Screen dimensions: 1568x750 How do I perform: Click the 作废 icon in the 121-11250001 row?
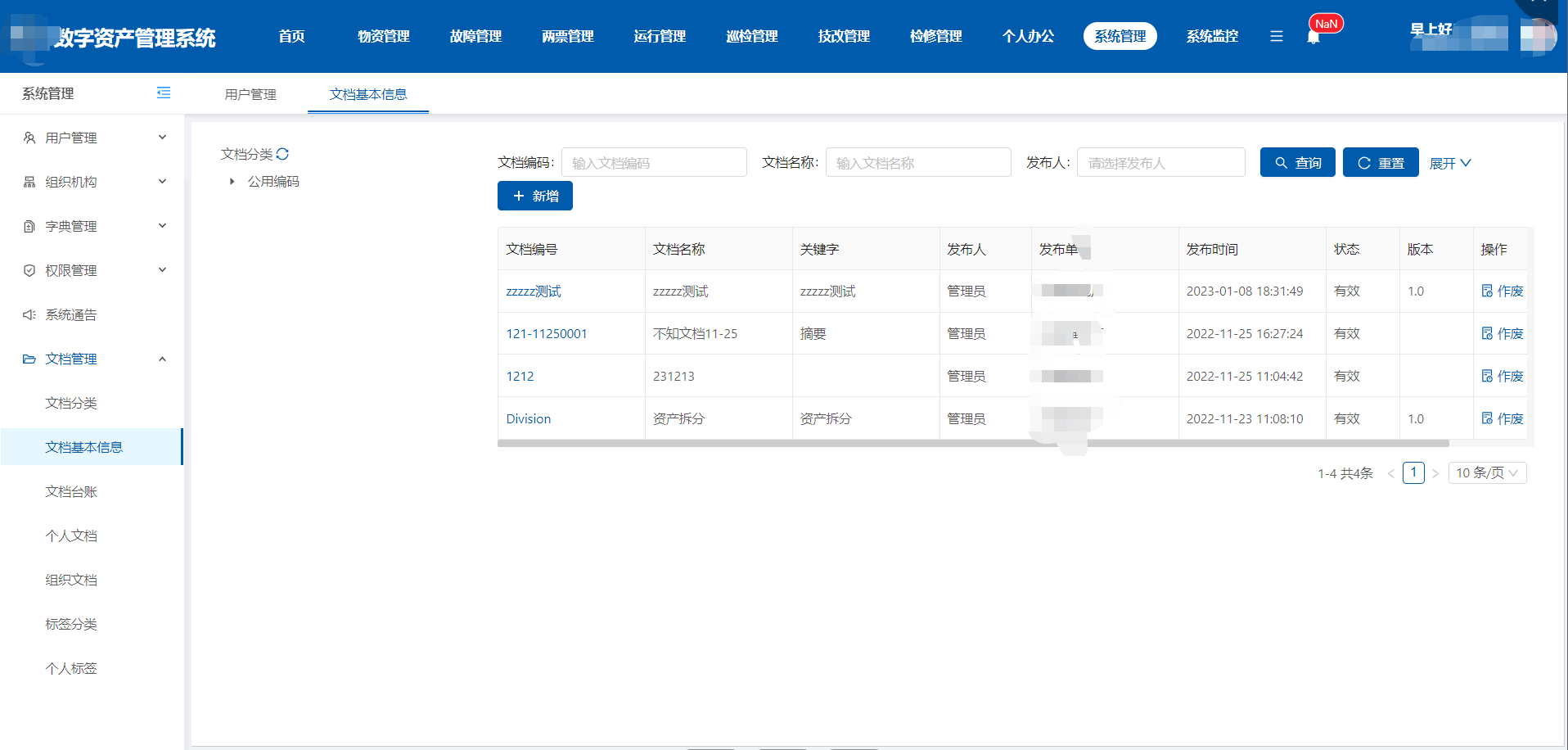1487,333
